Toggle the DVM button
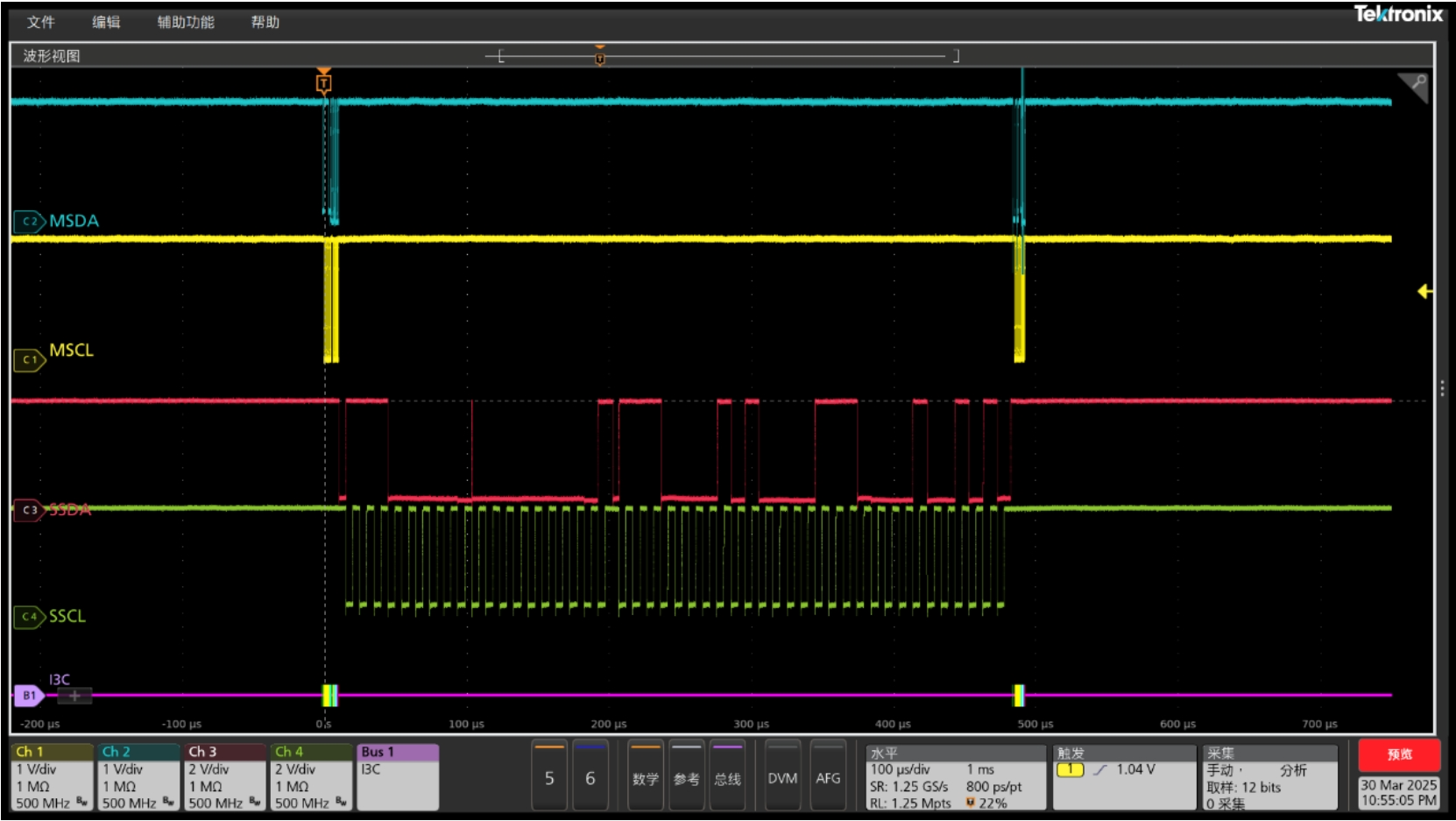Viewport: 1456px width, 821px height. [782, 777]
